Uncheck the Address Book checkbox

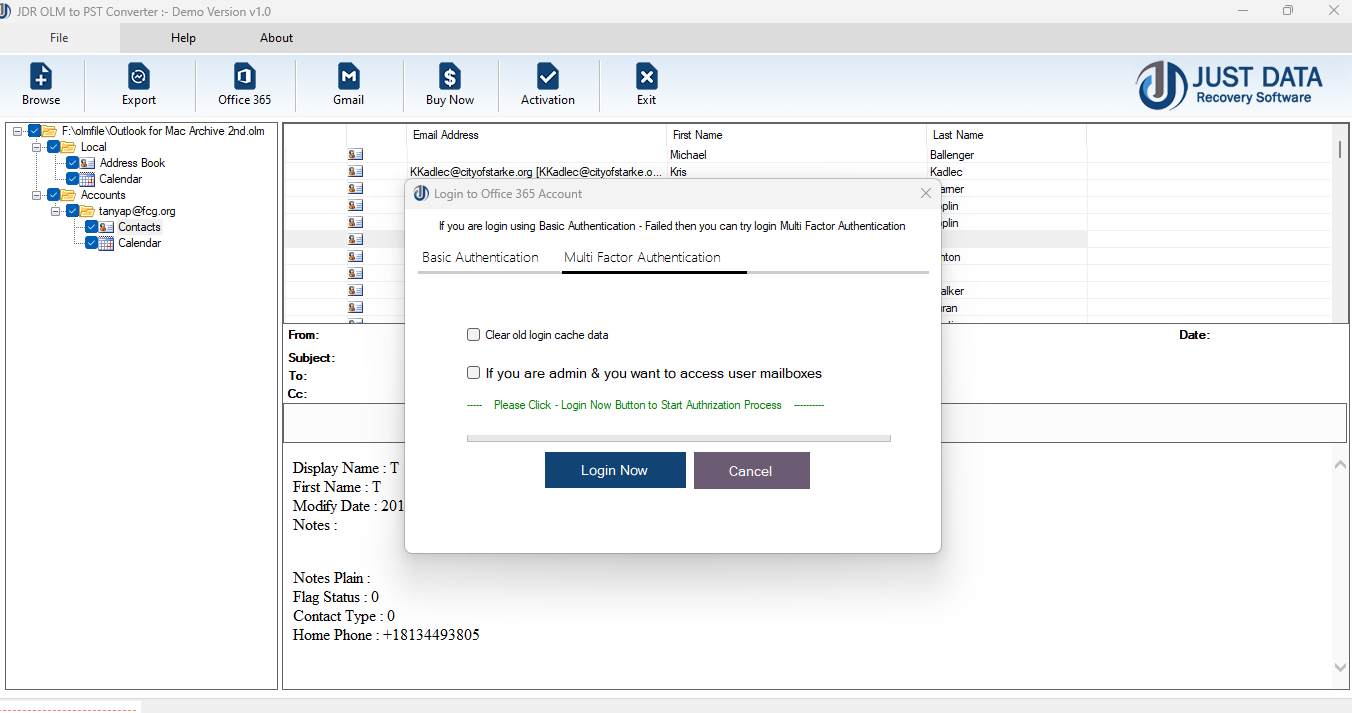click(73, 163)
